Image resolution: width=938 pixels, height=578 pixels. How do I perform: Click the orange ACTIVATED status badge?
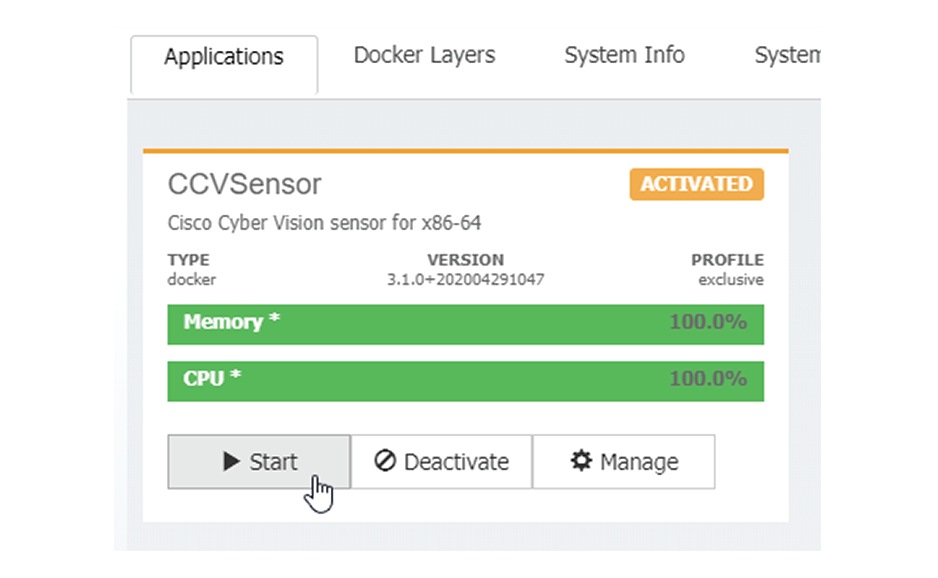coord(695,184)
